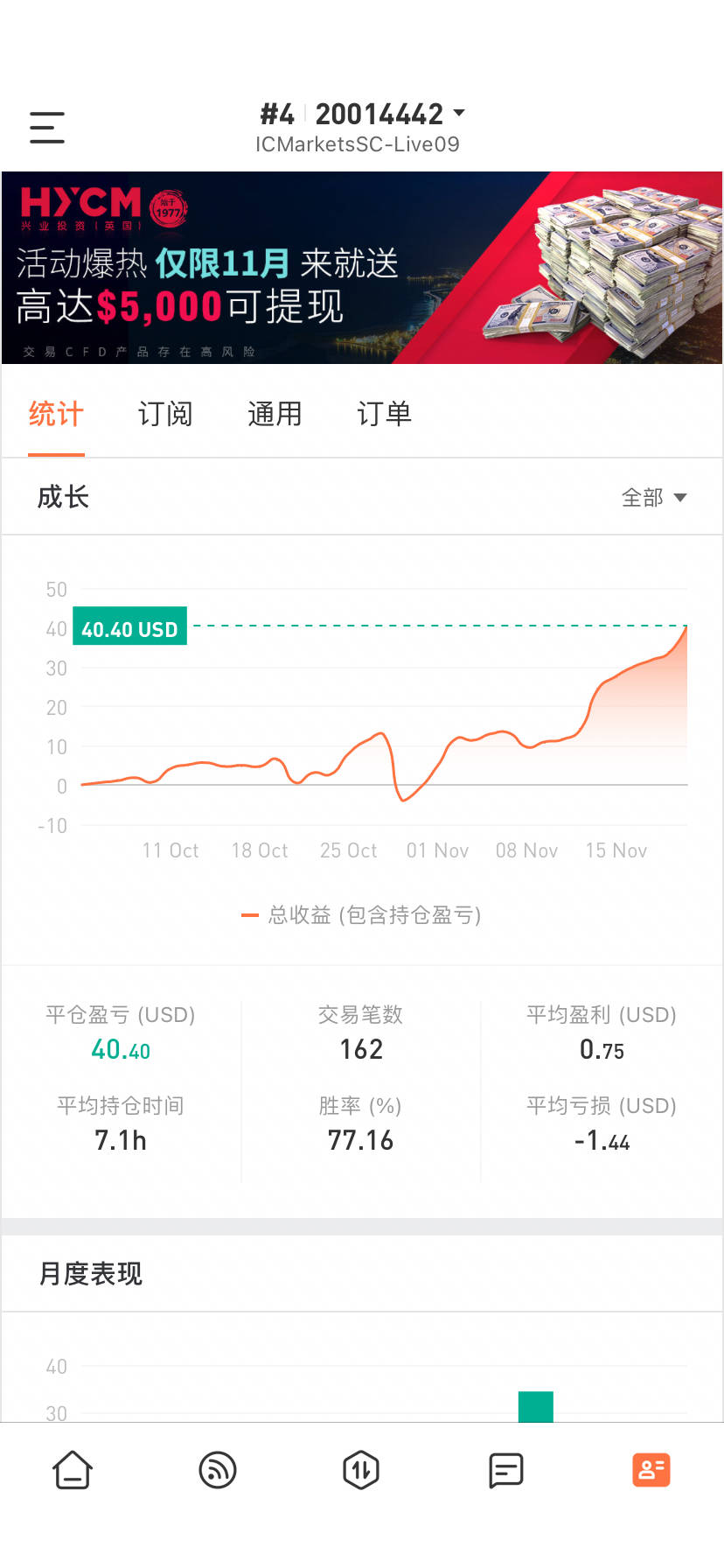Tap the growth curve peak point

tap(686, 626)
